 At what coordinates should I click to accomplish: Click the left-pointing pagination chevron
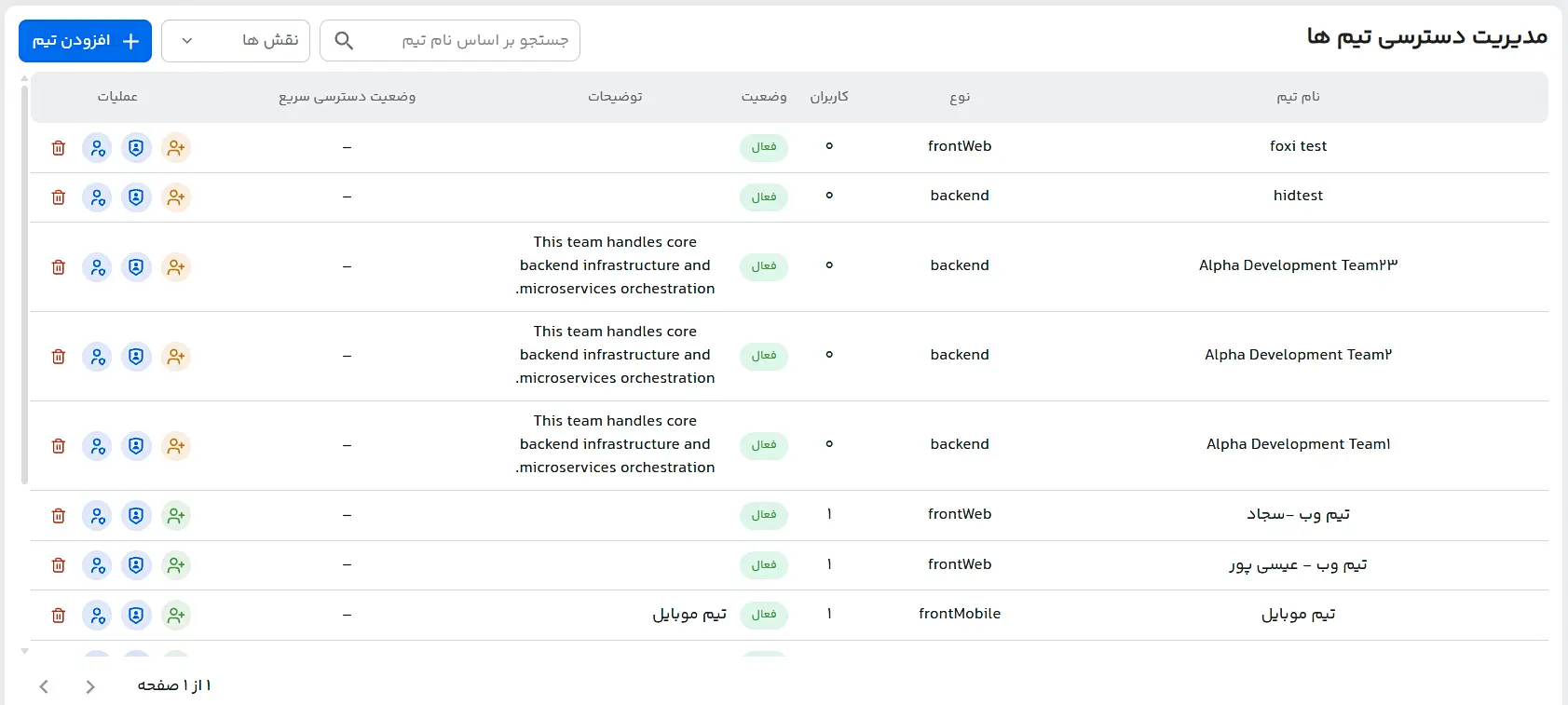(44, 686)
